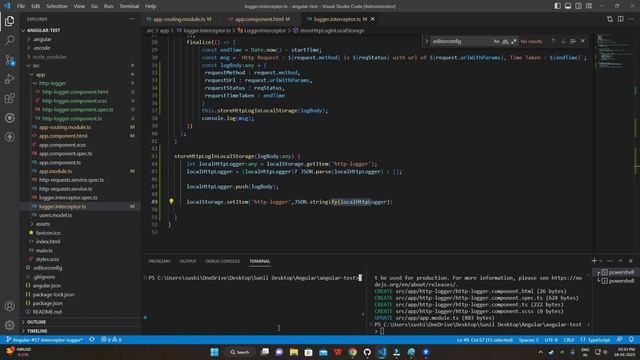Toggle Primary Side Bar layout button
The height and width of the screenshot is (360, 640).
coord(558,6)
